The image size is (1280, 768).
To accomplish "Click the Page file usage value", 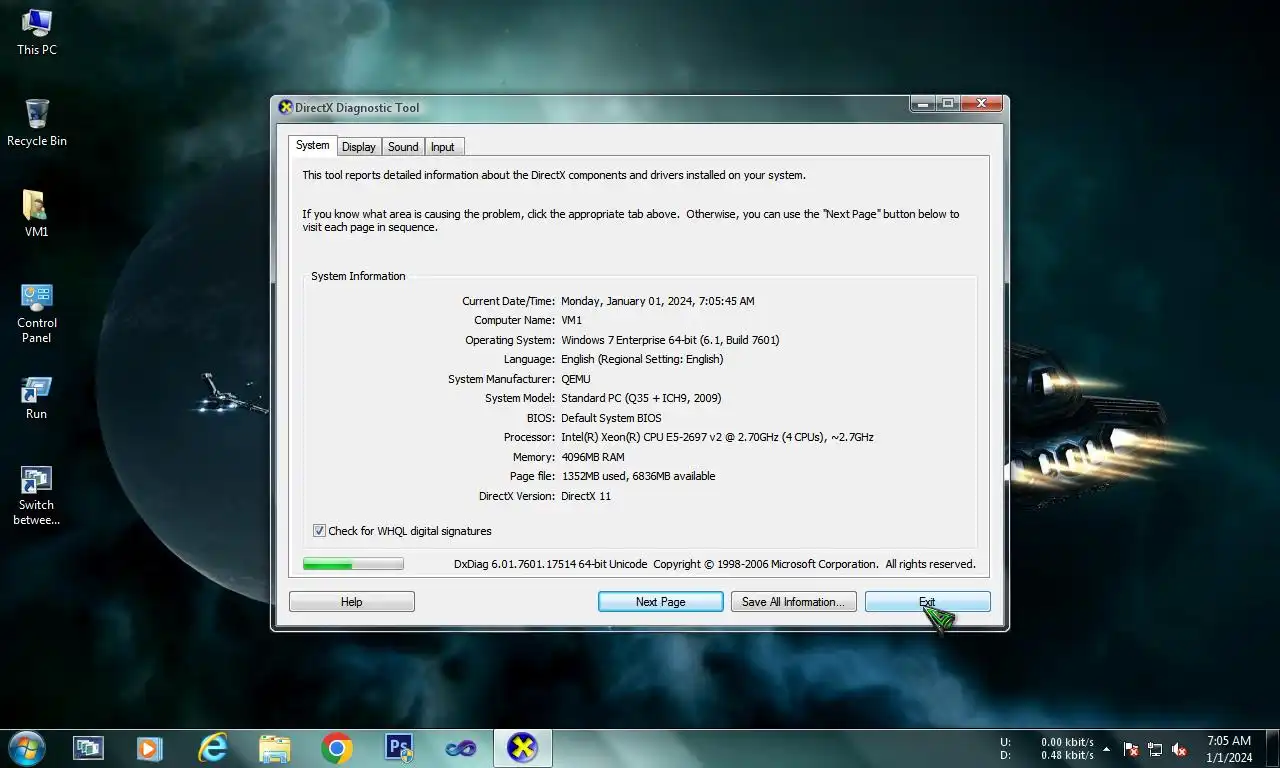I will 638,476.
